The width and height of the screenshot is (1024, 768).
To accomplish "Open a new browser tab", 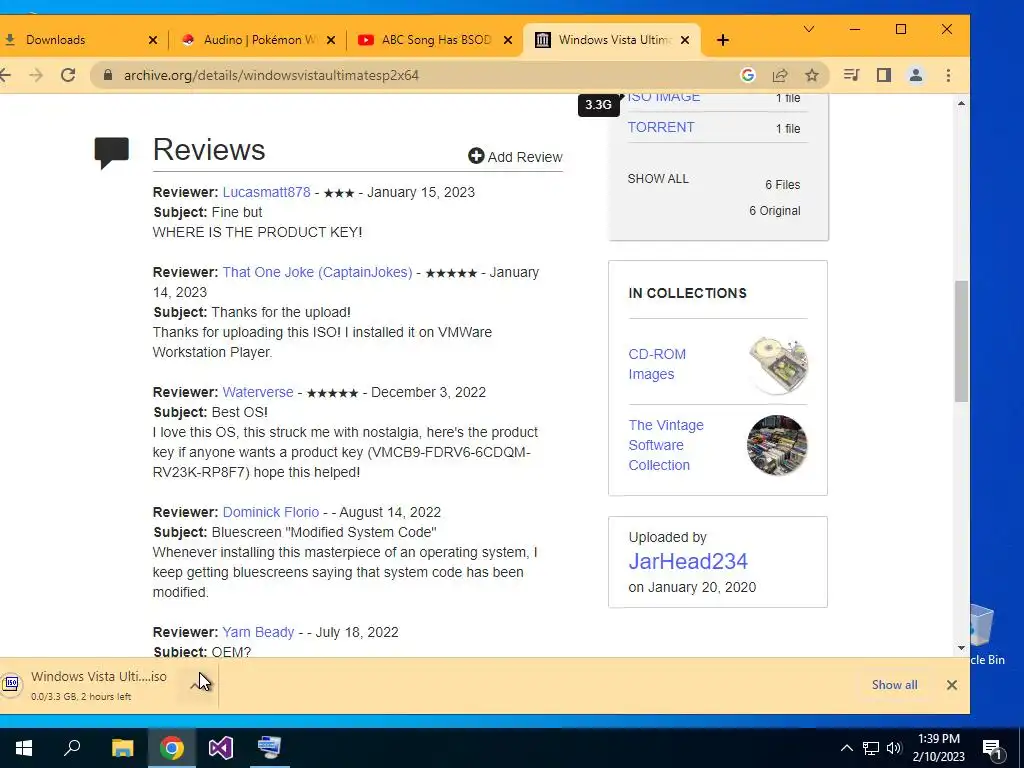I will (x=722, y=40).
